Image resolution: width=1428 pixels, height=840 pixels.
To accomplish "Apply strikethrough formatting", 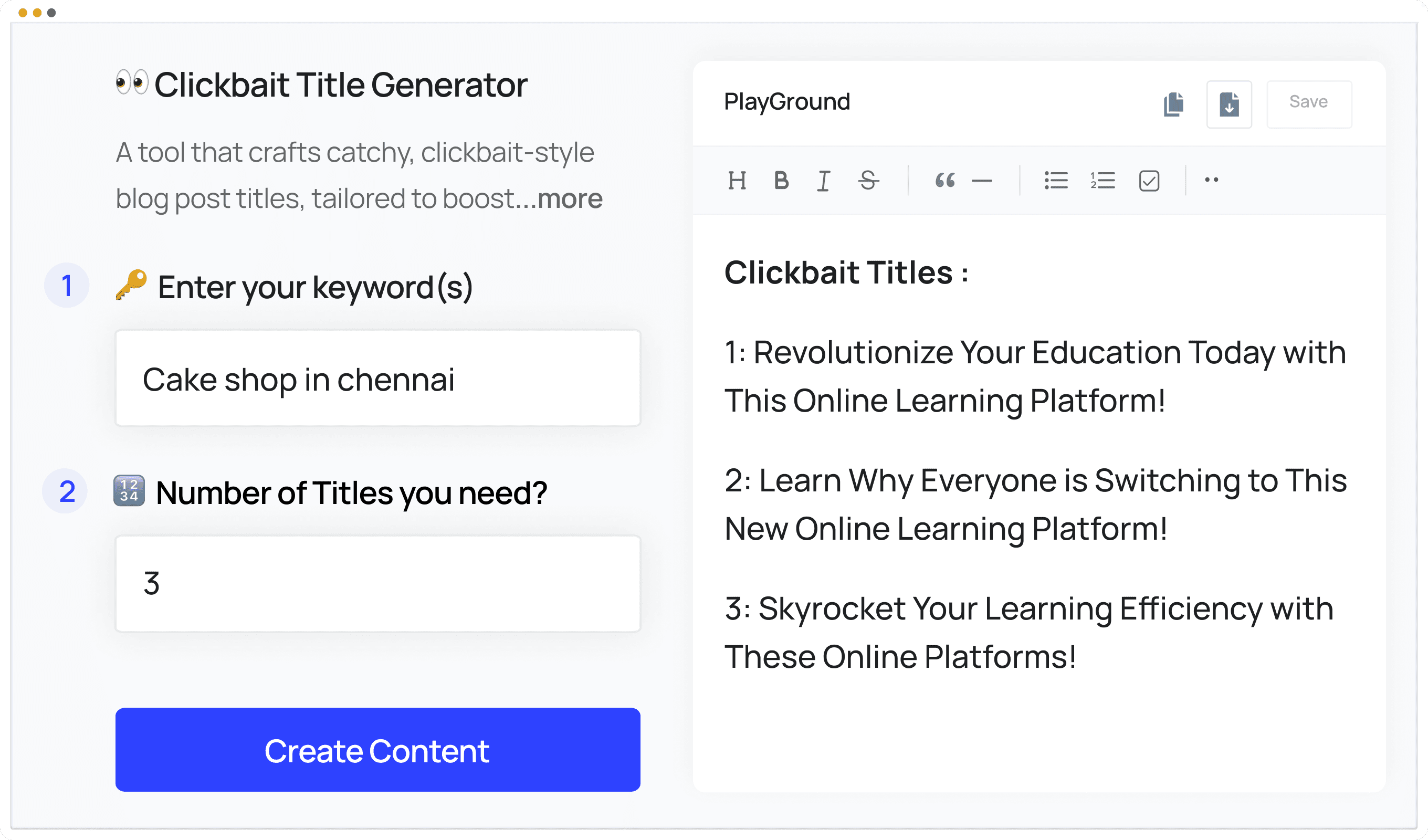I will click(868, 180).
